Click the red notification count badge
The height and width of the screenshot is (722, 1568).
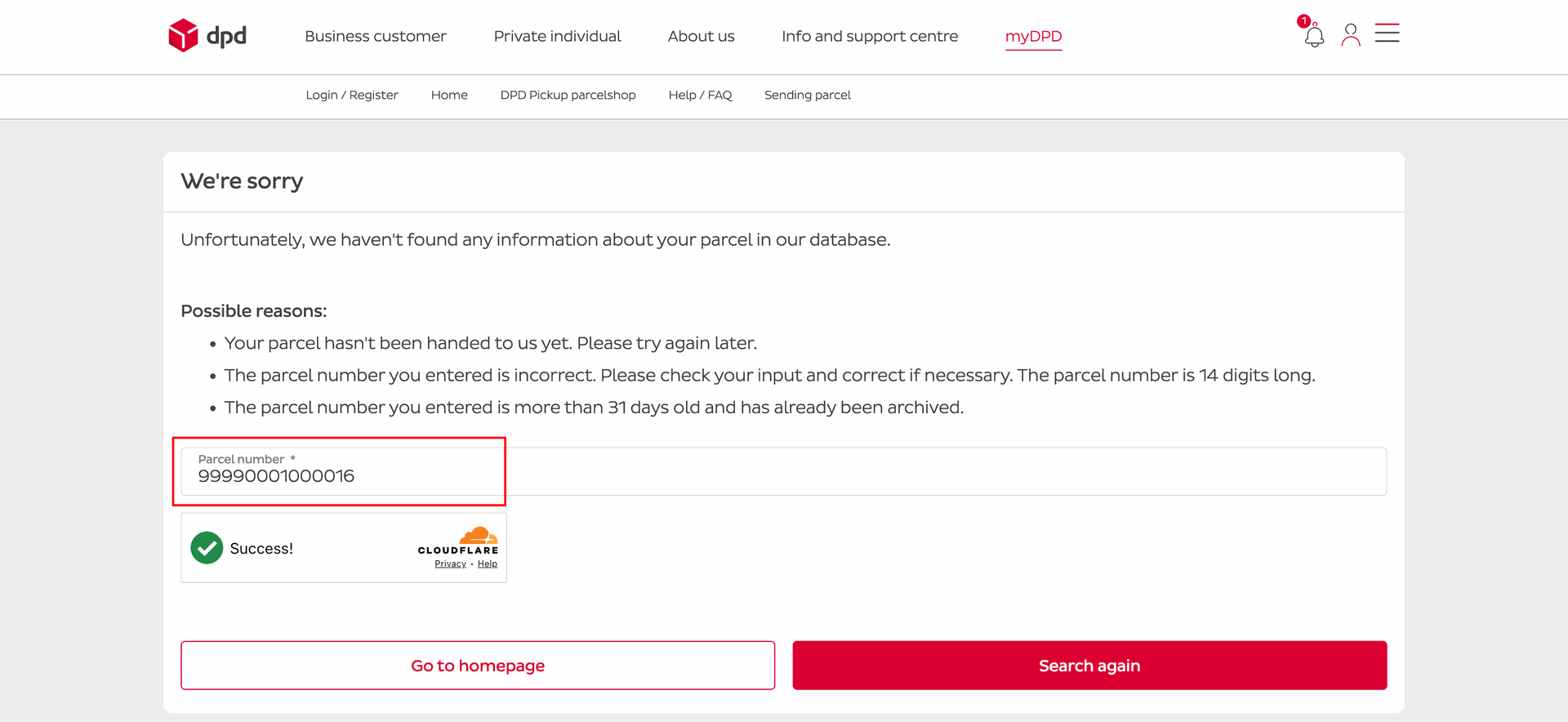(1303, 21)
